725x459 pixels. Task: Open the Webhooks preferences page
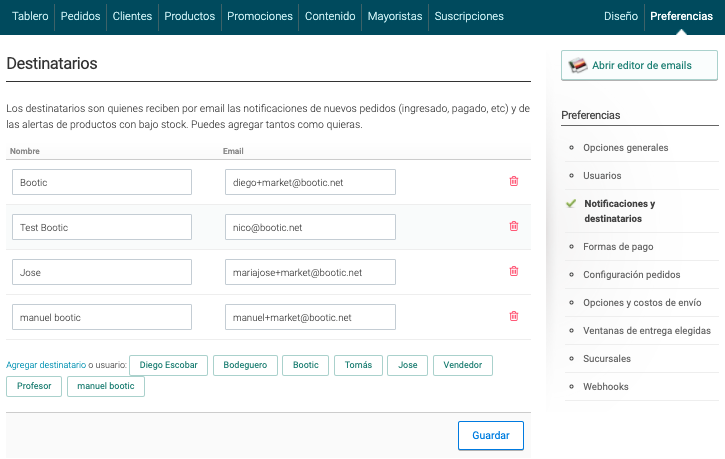pos(606,387)
